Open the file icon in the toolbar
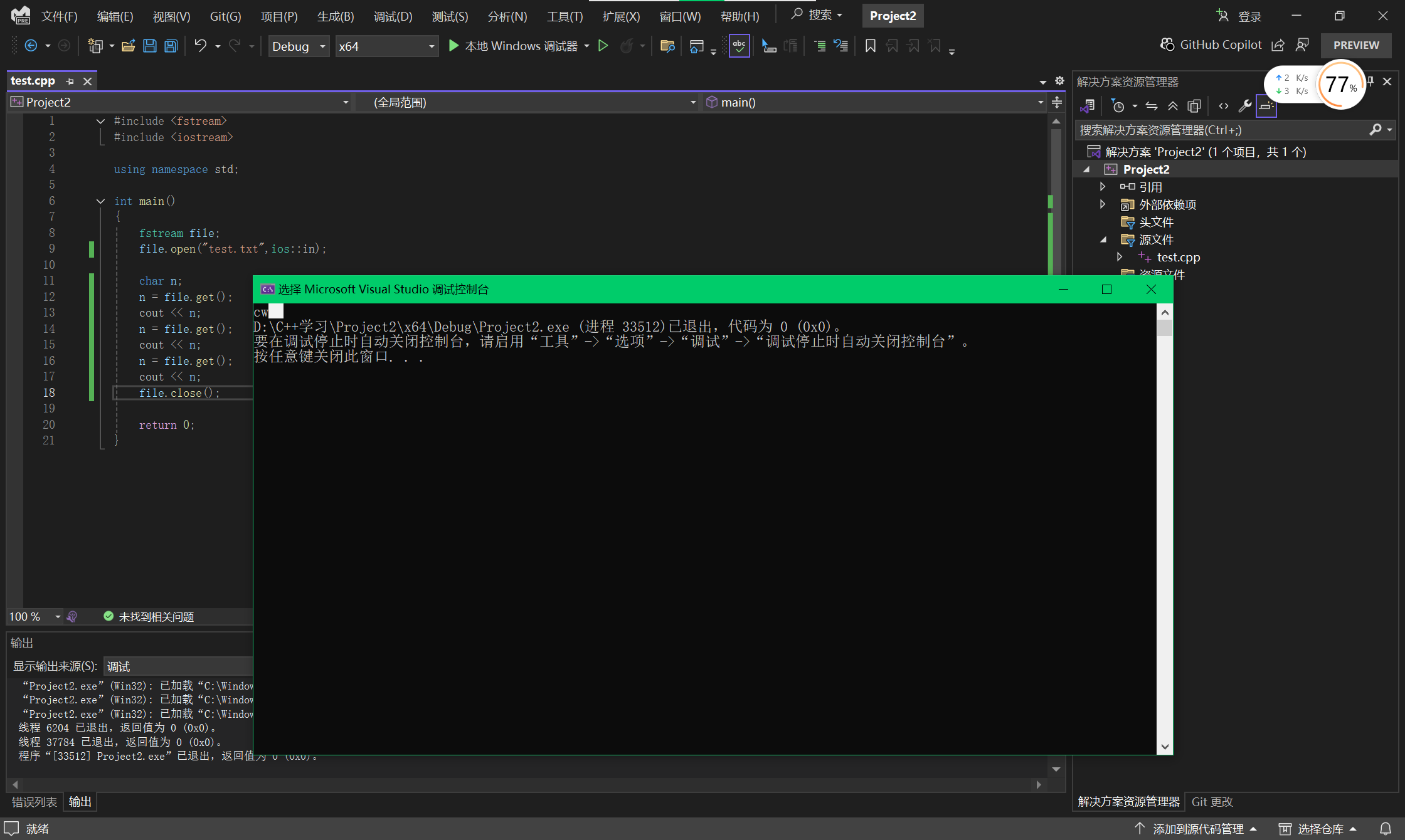This screenshot has height=840, width=1405. [x=128, y=46]
